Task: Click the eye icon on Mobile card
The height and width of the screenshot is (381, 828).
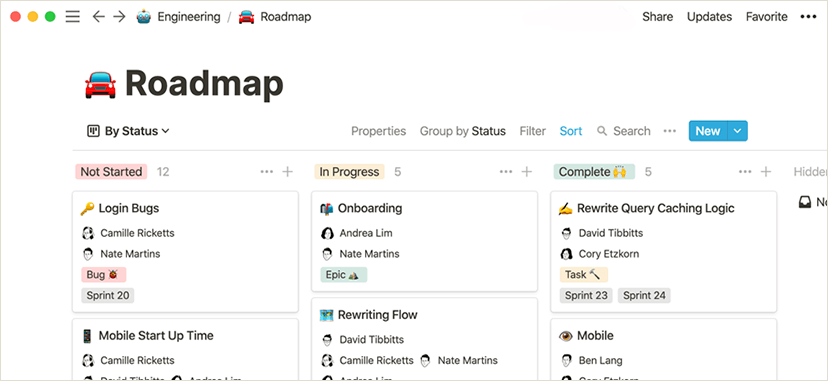Action: pyautogui.click(x=566, y=336)
